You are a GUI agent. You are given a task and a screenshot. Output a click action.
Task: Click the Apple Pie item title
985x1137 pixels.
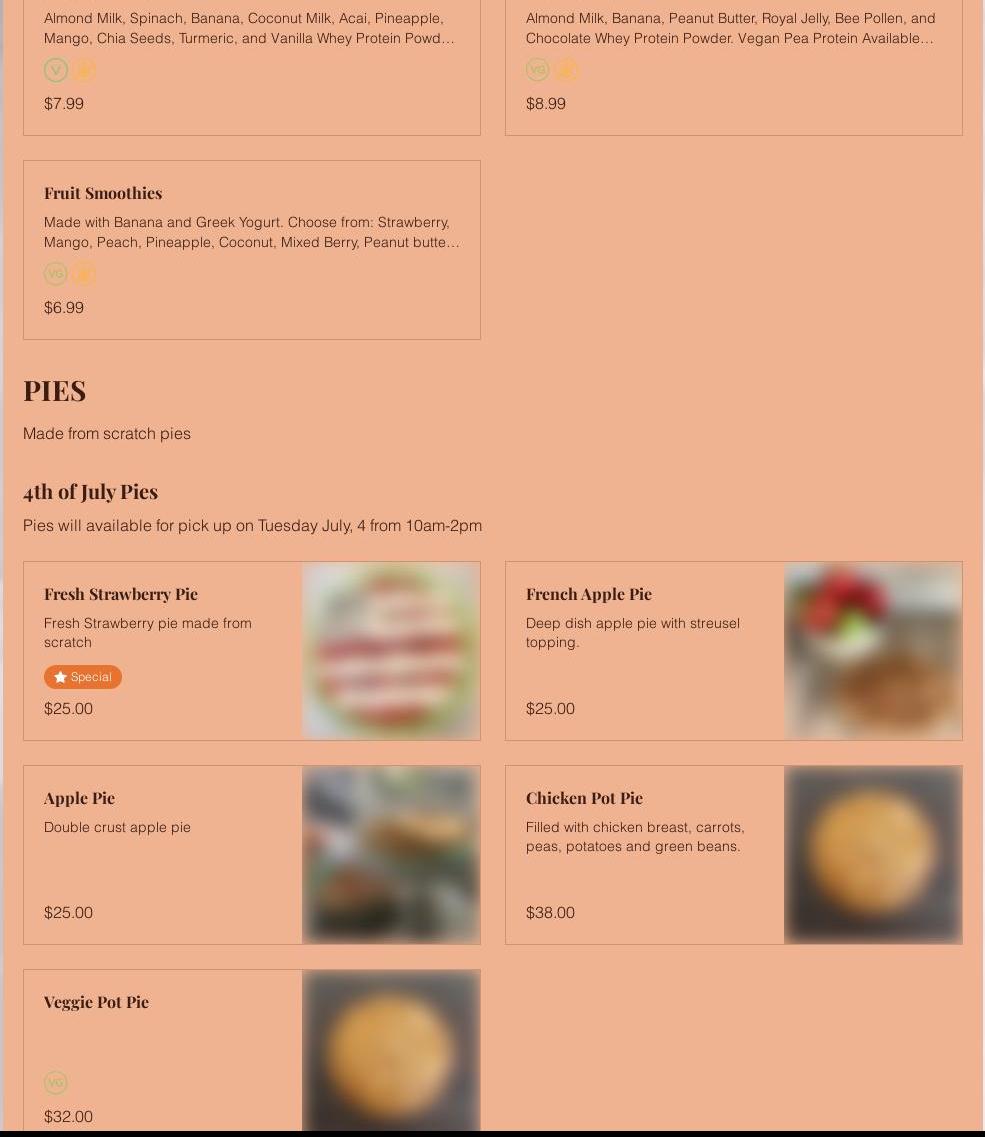tap(80, 798)
